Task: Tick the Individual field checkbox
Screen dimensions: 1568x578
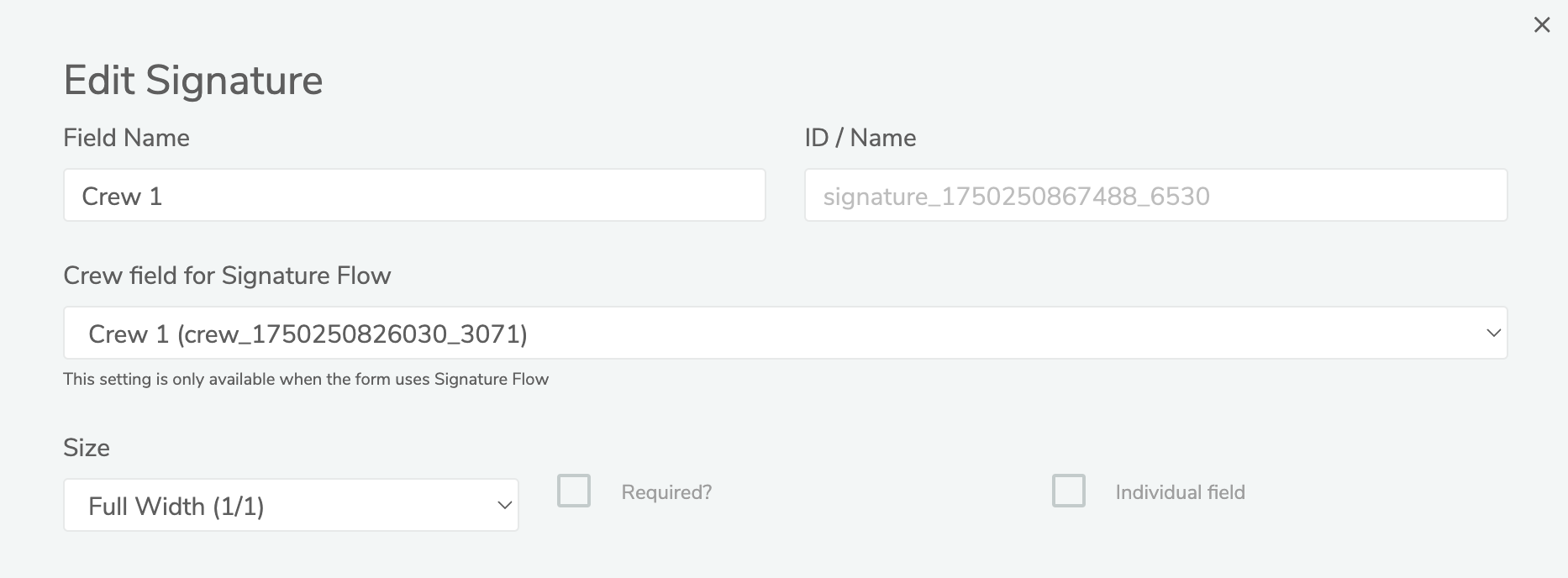Action: coord(1068,491)
